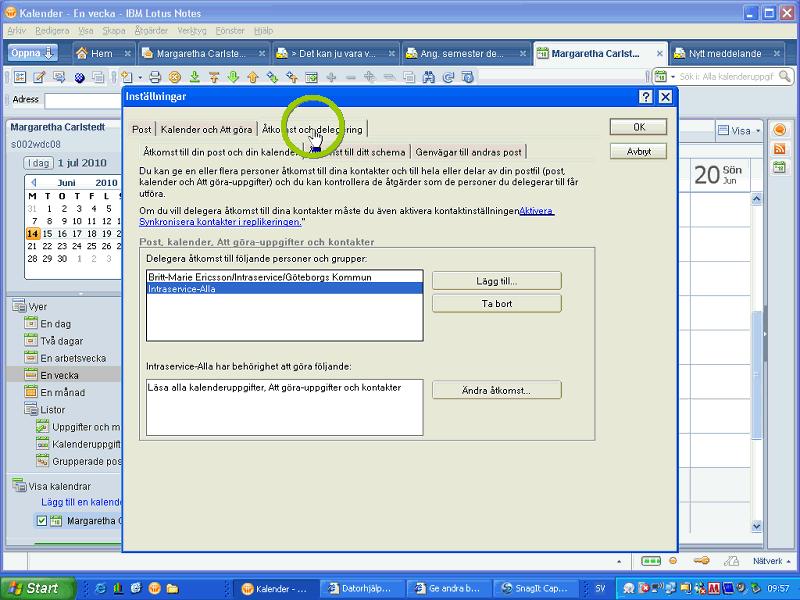Open the Listor tree item
The height and width of the screenshot is (600, 800).
click(52, 410)
